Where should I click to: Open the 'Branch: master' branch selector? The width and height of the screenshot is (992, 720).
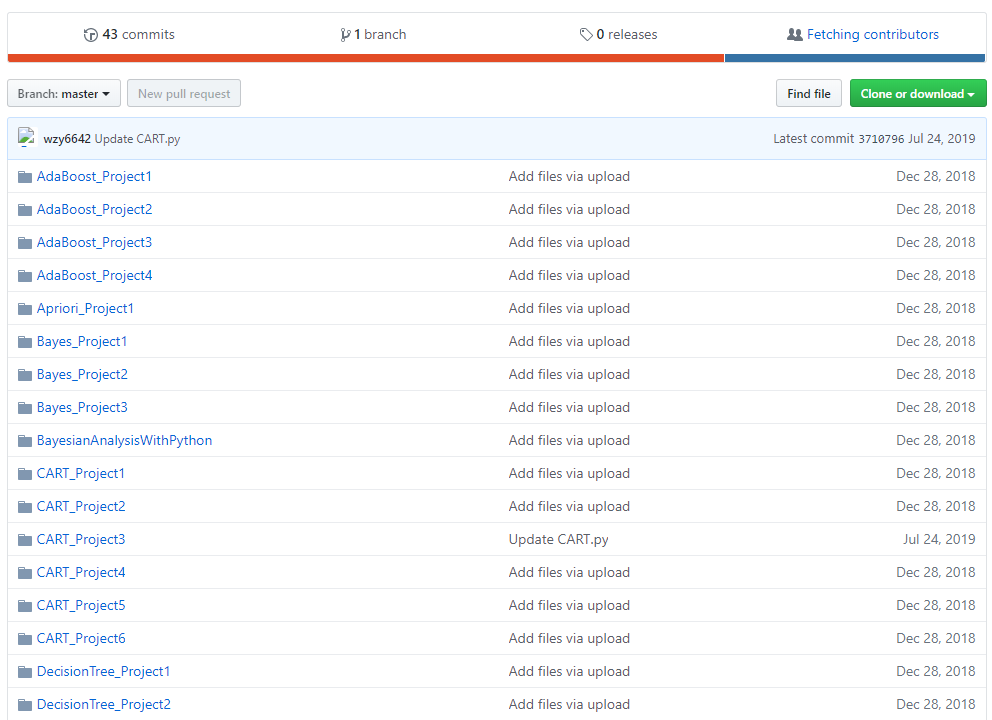tap(63, 93)
